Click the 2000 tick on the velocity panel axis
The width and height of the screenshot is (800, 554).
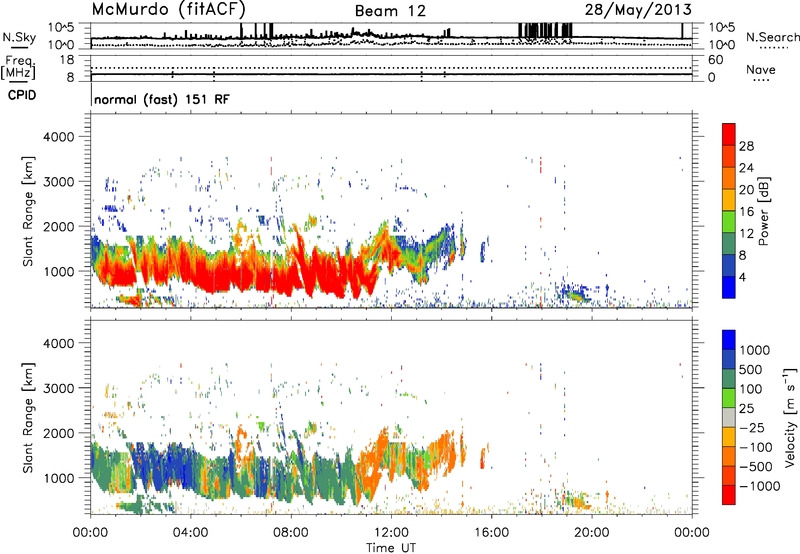click(x=58, y=433)
